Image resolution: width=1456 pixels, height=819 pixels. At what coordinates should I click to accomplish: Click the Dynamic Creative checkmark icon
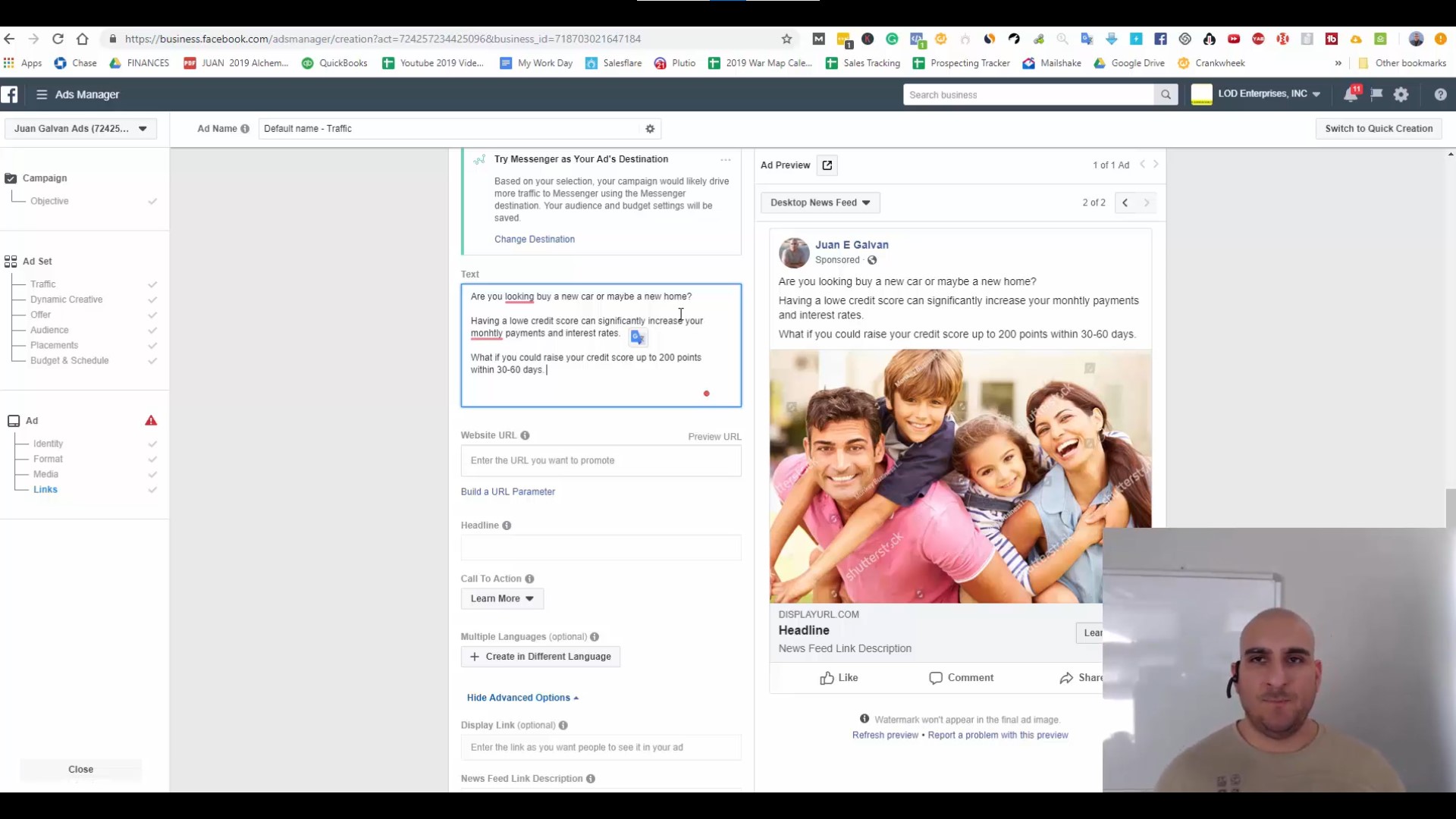pos(153,299)
